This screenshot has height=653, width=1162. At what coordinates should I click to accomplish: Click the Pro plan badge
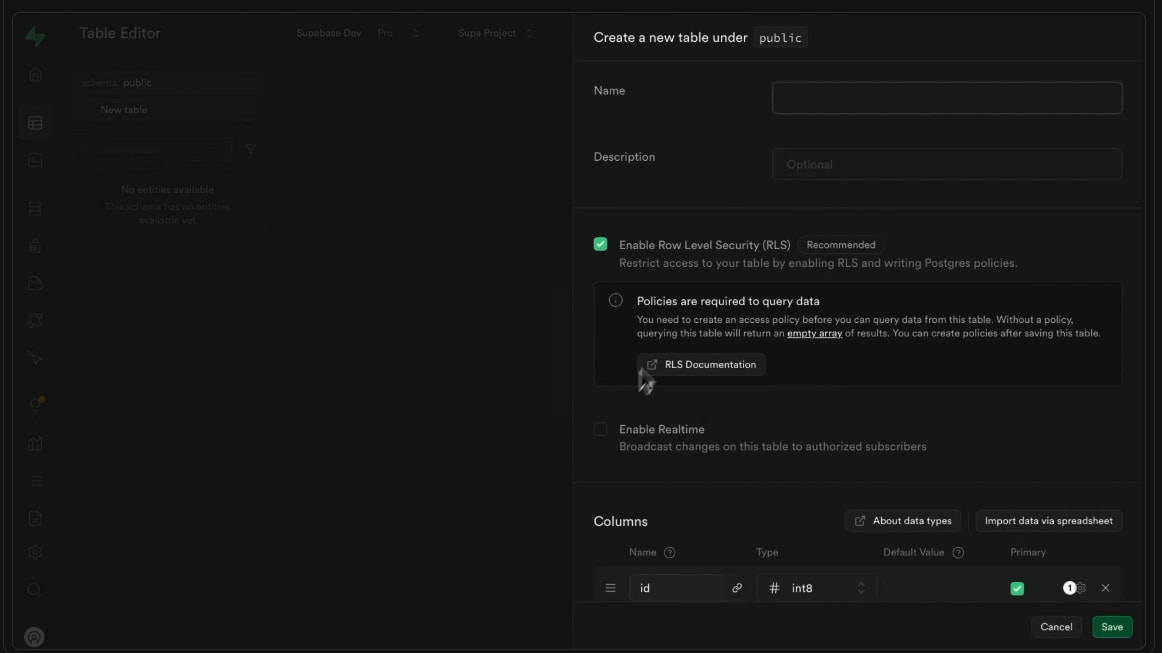point(385,33)
